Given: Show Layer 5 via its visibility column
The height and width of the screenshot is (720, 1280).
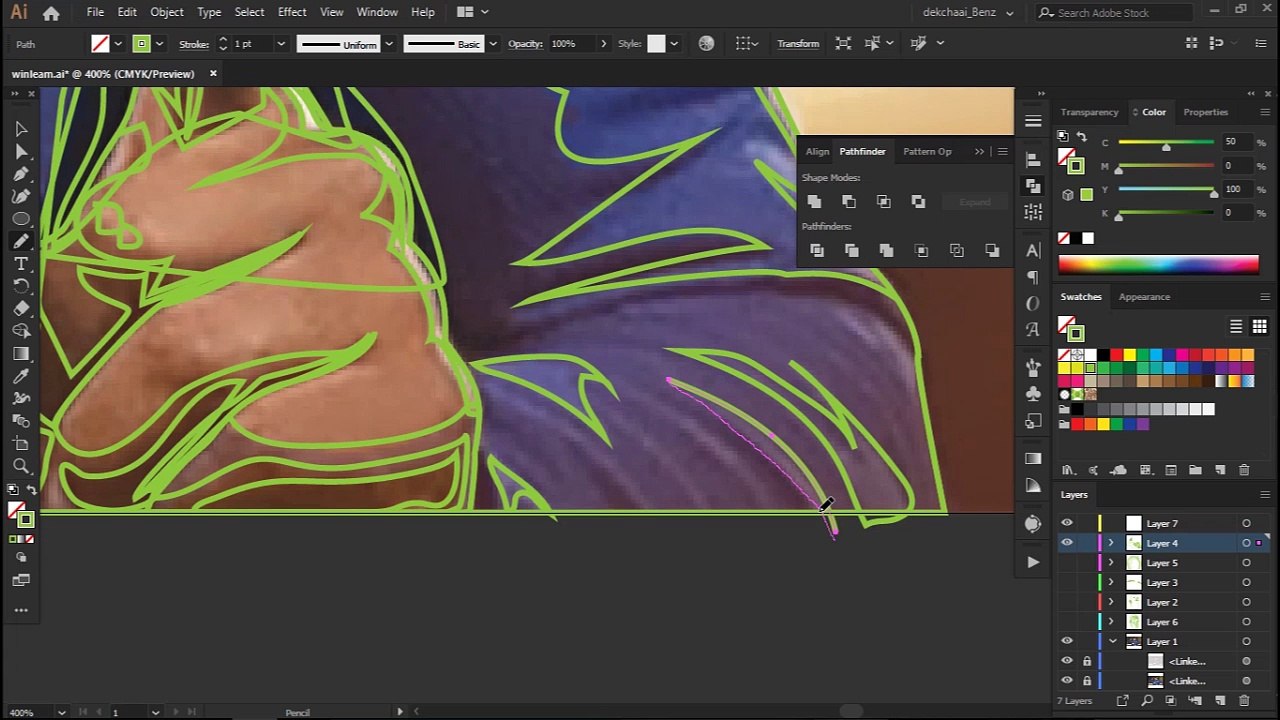Looking at the screenshot, I should pos(1067,563).
